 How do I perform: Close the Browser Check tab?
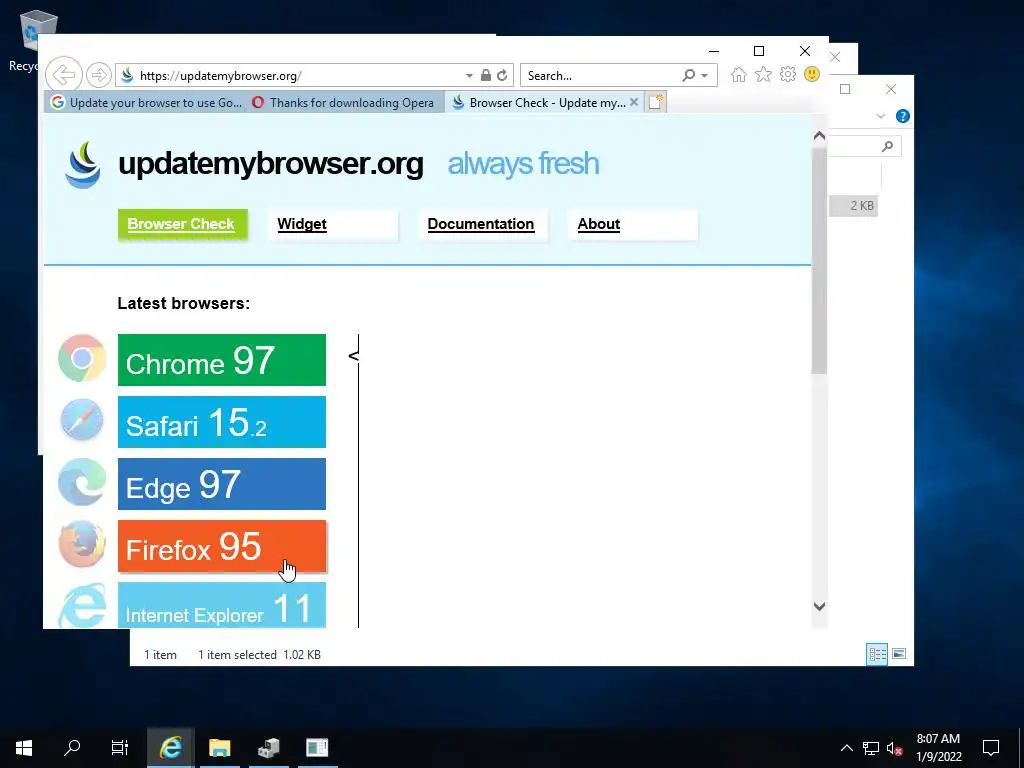pos(633,102)
